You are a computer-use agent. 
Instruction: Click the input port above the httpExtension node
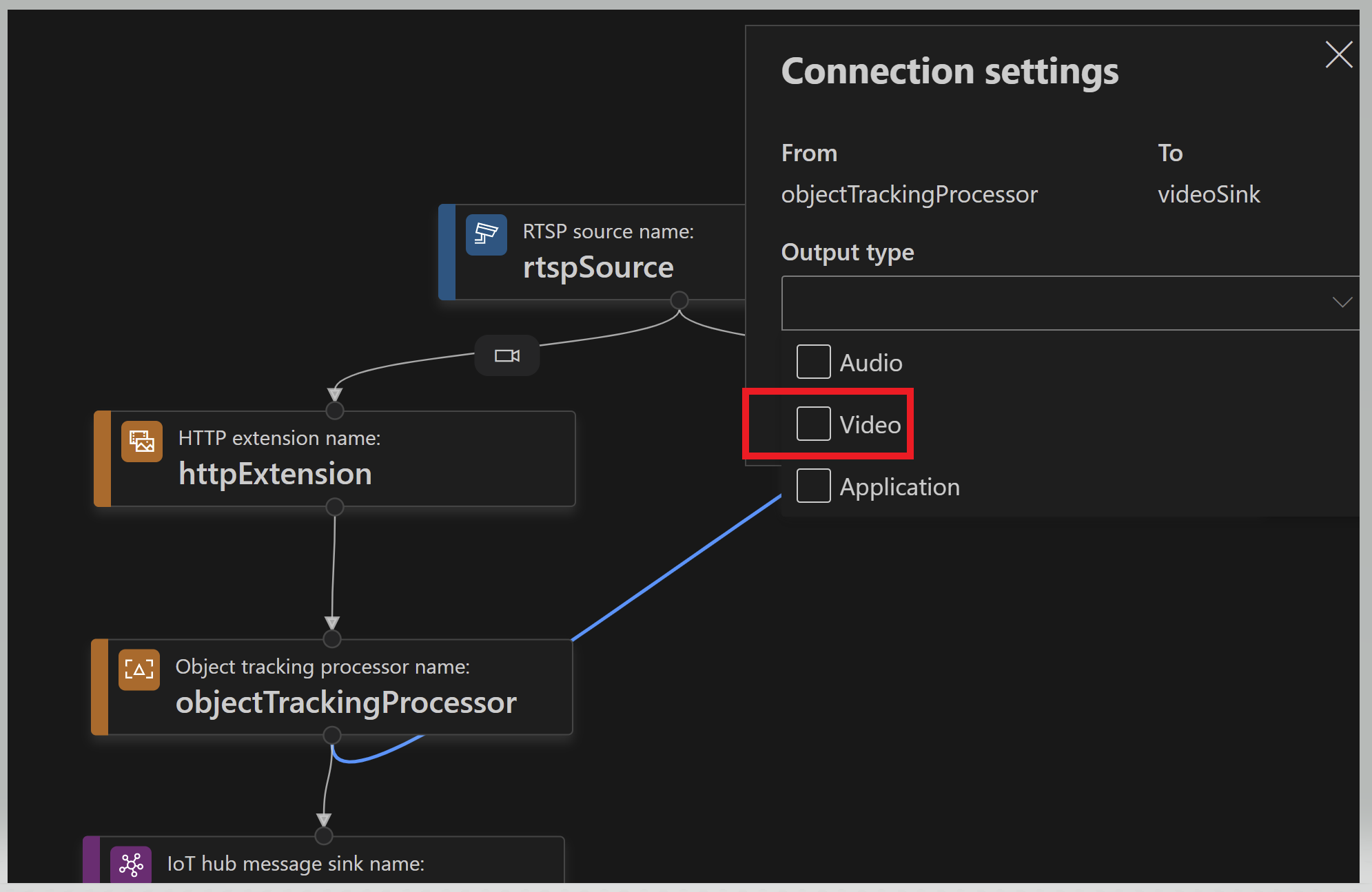click(x=334, y=410)
